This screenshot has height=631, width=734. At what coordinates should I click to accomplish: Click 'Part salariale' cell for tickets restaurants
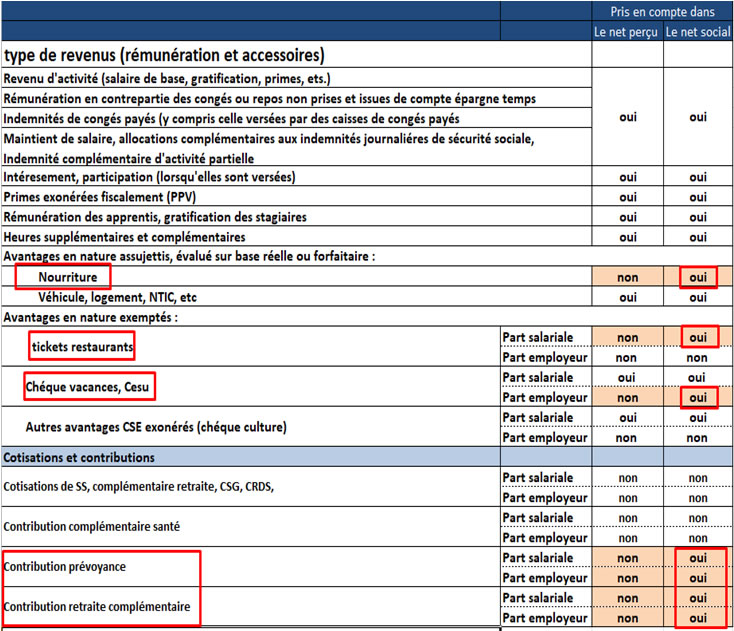545,337
